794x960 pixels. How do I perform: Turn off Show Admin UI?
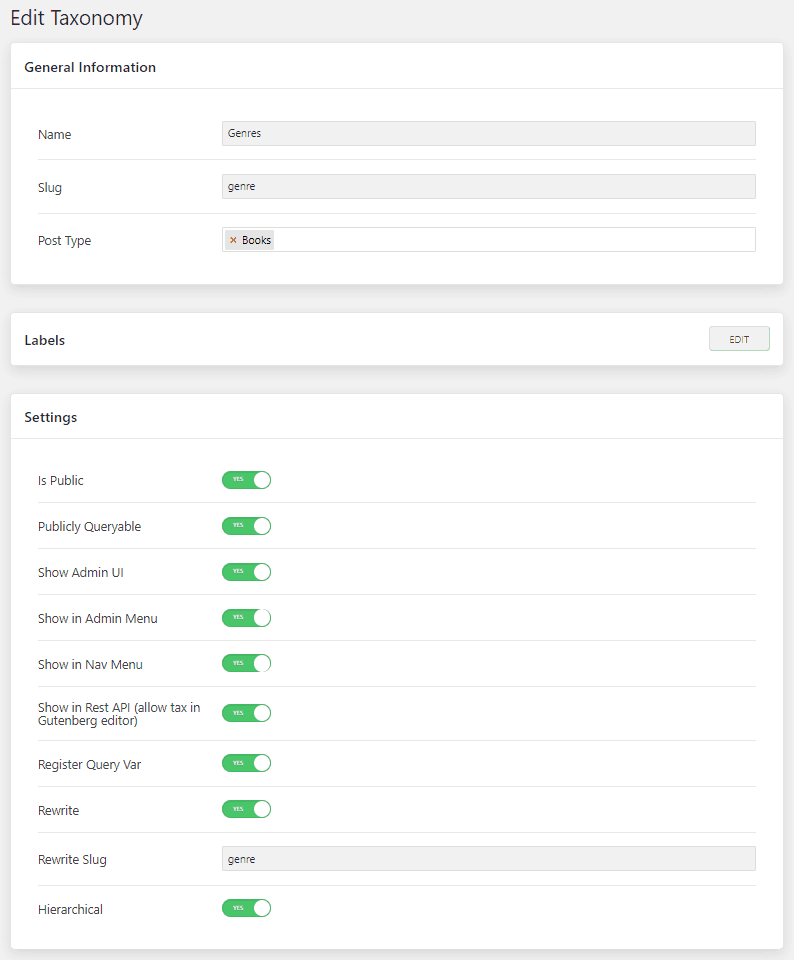coord(246,572)
